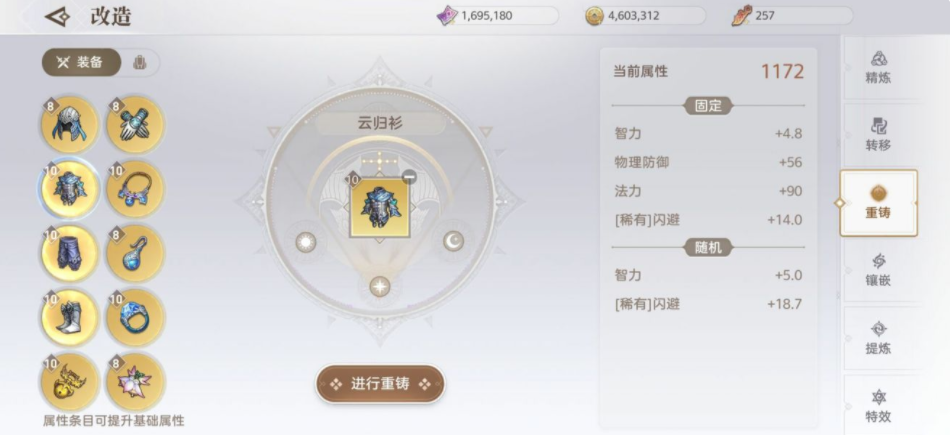950x435 pixels.
Task: Click the 进行重铸 reforge button
Action: click(380, 384)
